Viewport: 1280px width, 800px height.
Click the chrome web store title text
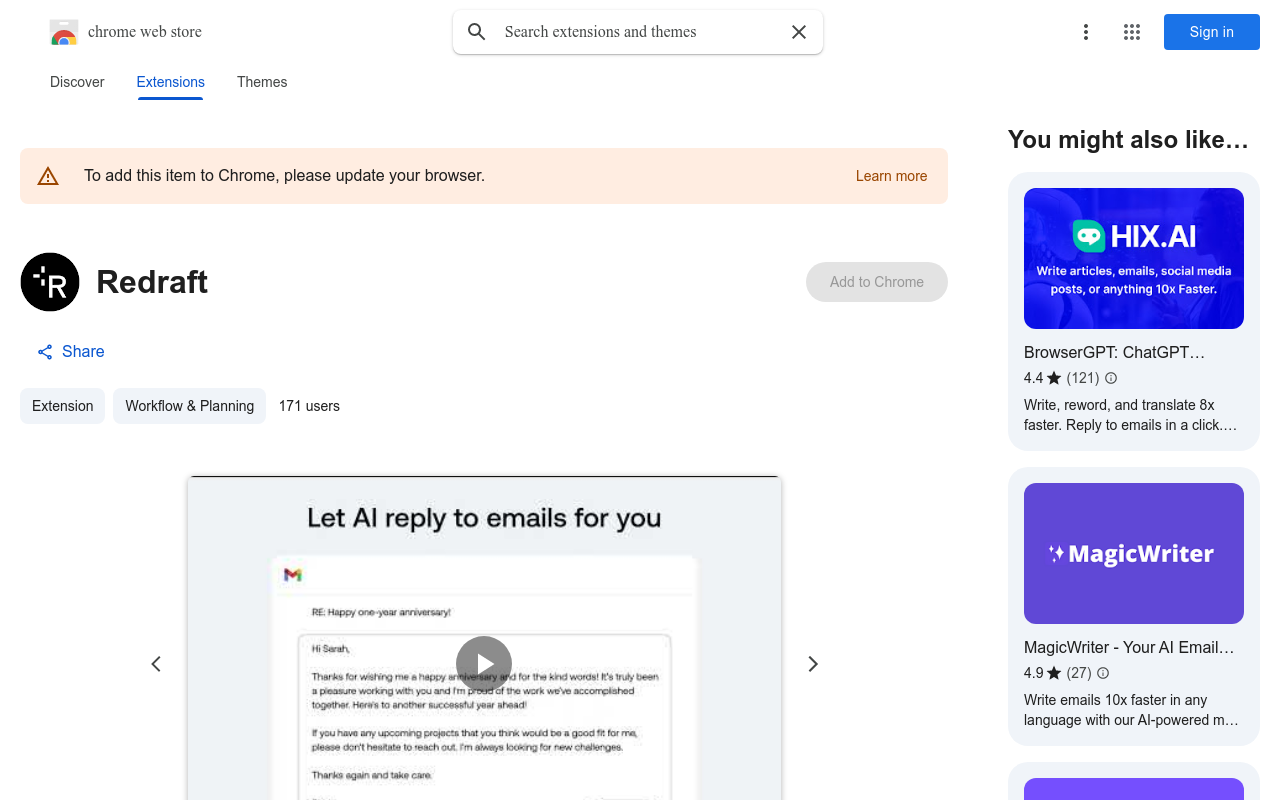pyautogui.click(x=145, y=32)
